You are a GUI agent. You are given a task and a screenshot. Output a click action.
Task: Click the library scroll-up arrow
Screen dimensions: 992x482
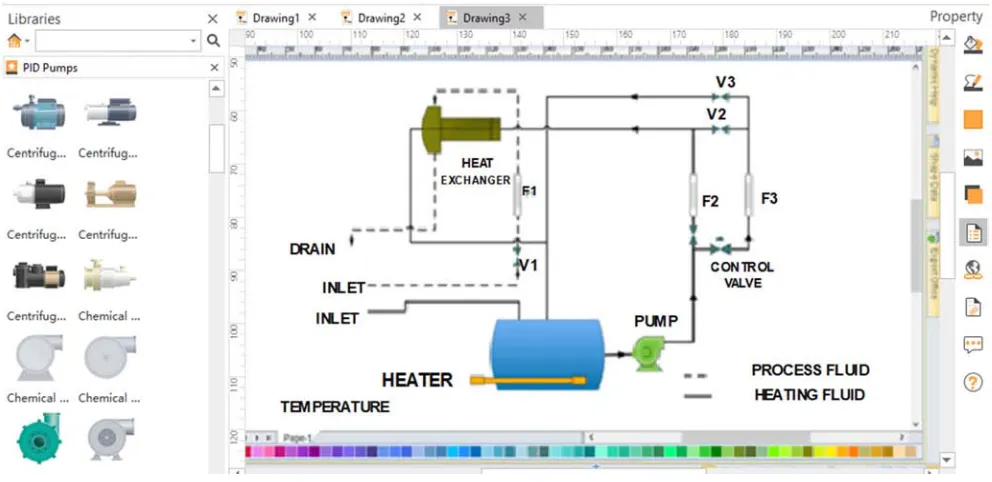point(216,89)
